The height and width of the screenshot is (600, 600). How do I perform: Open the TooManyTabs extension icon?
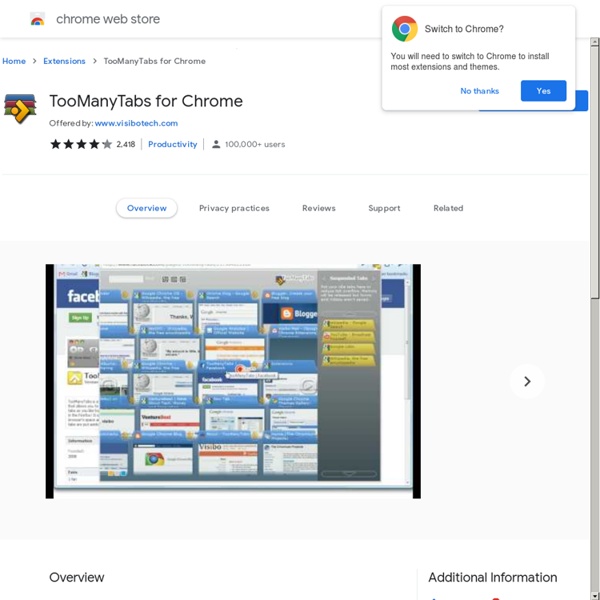coord(20,109)
